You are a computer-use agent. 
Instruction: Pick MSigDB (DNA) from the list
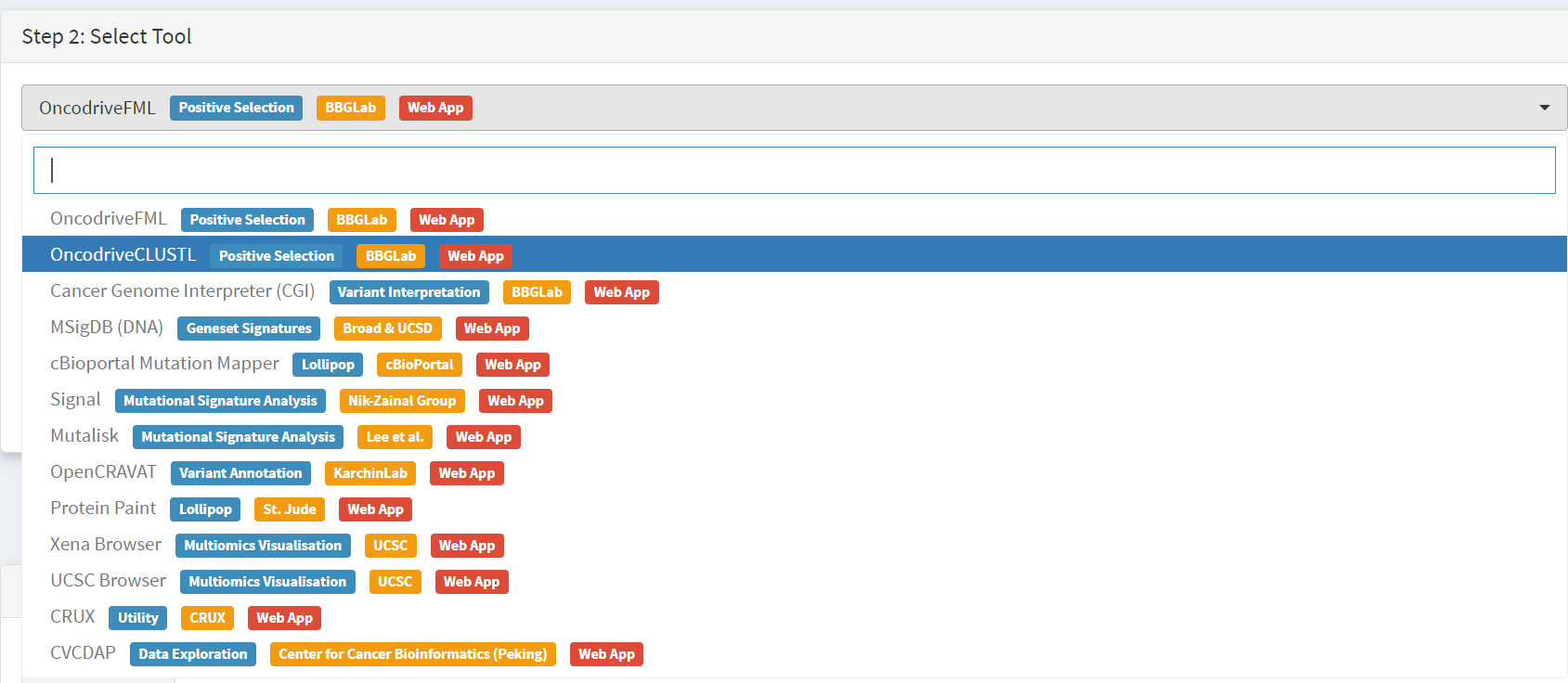pos(795,328)
